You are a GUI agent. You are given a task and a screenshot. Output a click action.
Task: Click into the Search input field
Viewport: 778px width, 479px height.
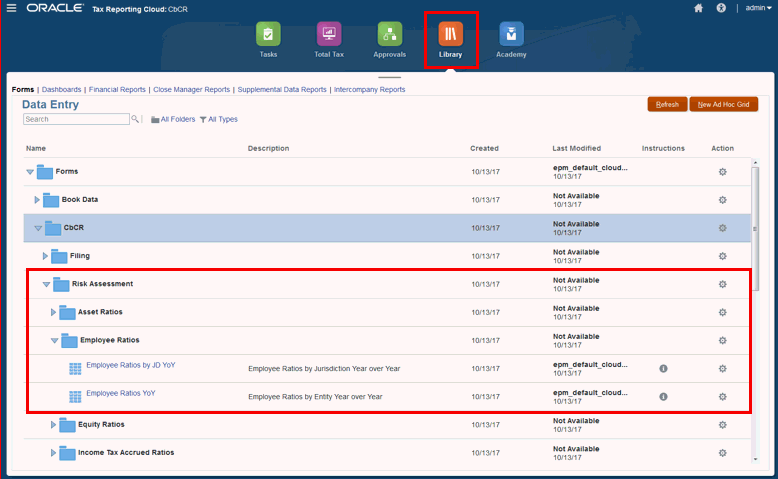pyautogui.click(x=76, y=119)
